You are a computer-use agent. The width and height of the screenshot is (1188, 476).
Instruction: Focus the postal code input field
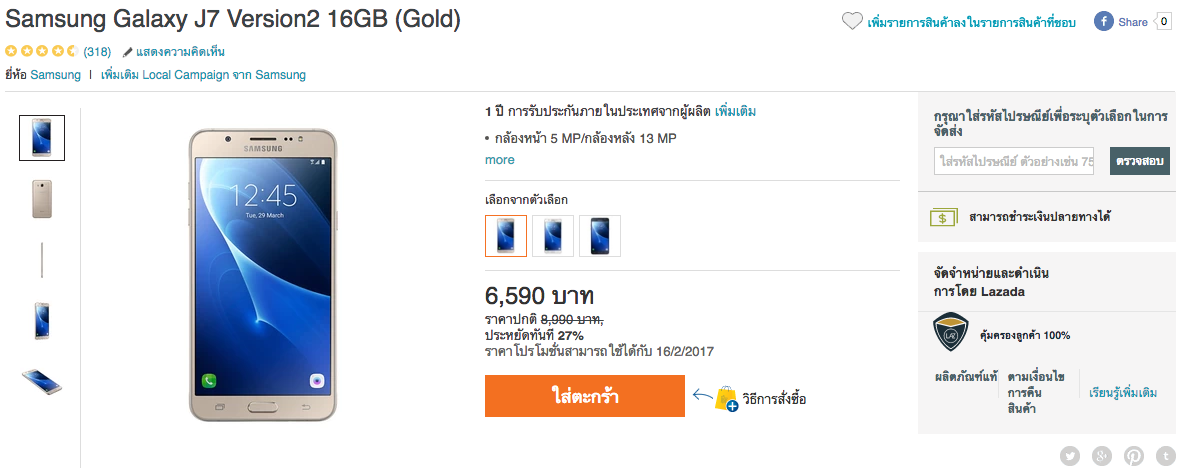1014,161
